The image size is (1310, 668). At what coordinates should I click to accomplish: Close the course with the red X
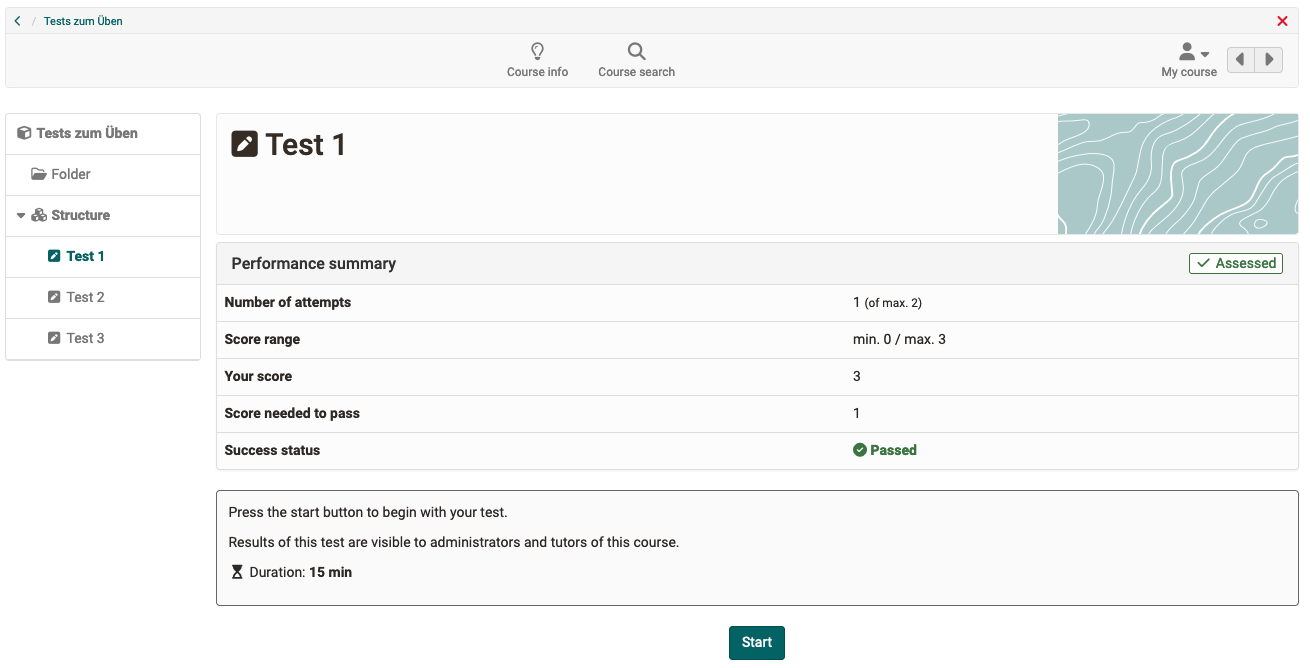click(1282, 20)
